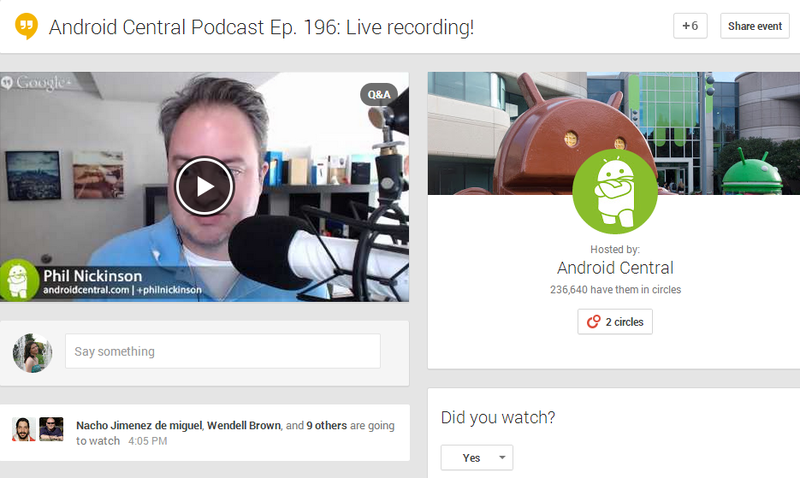Click the red circles icon
Image resolution: width=800 pixels, height=478 pixels.
593,321
